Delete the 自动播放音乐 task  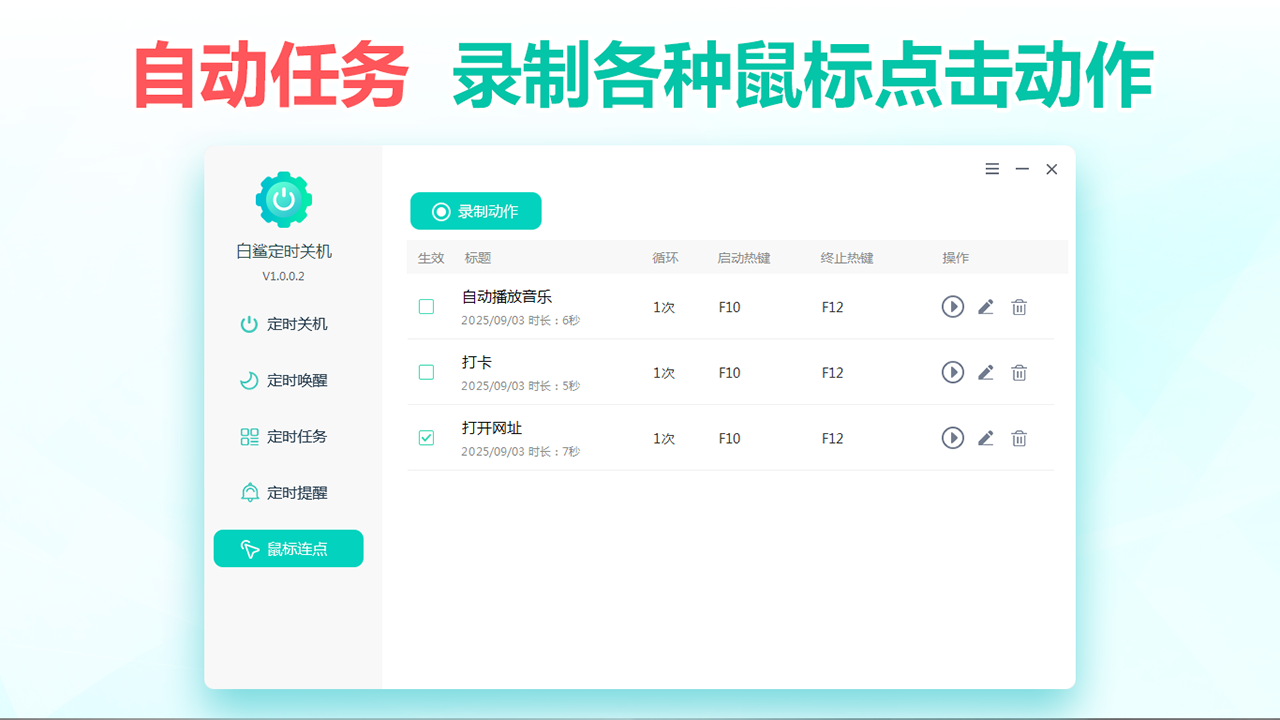click(1018, 307)
